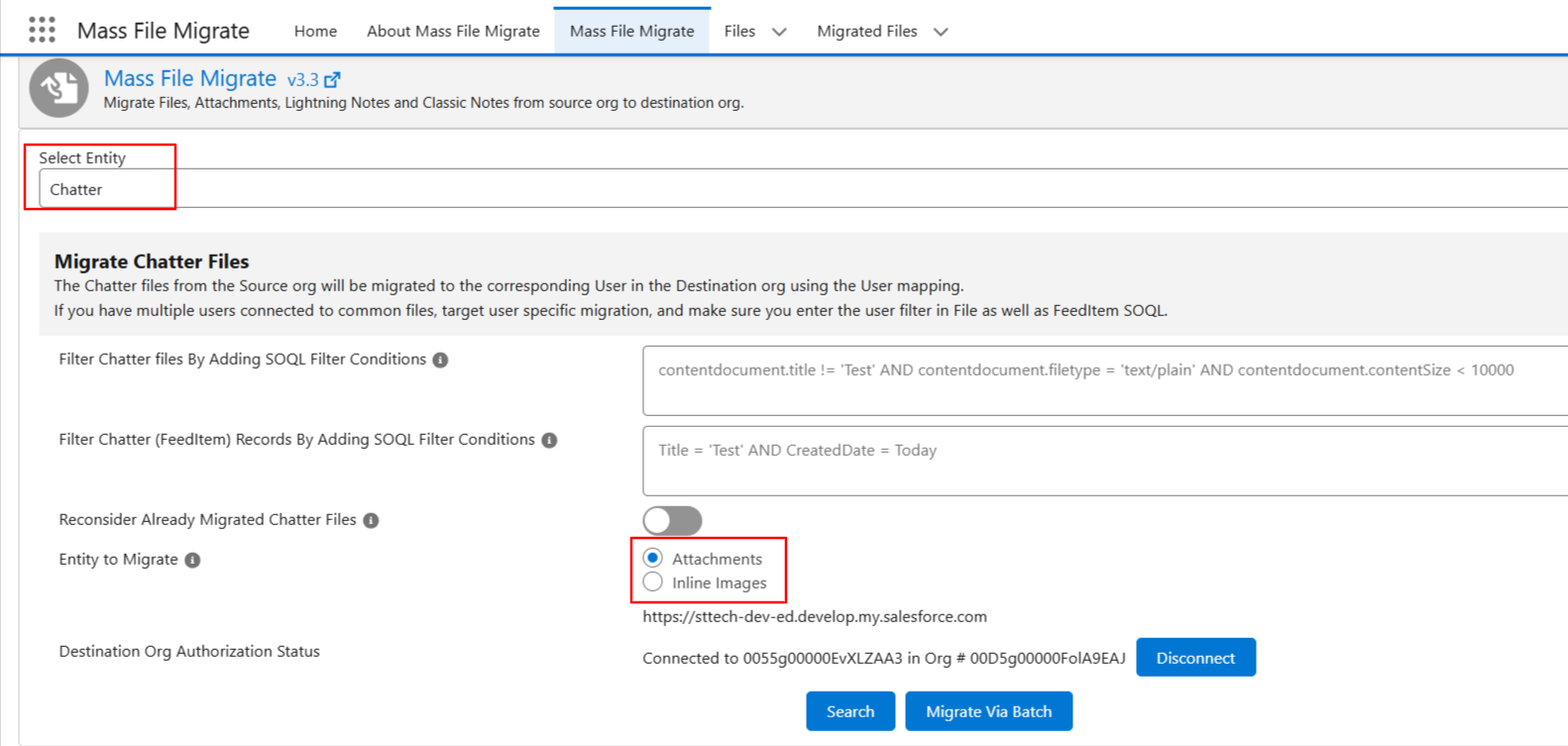Open the Files tab
The width and height of the screenshot is (1568, 746).
(739, 31)
